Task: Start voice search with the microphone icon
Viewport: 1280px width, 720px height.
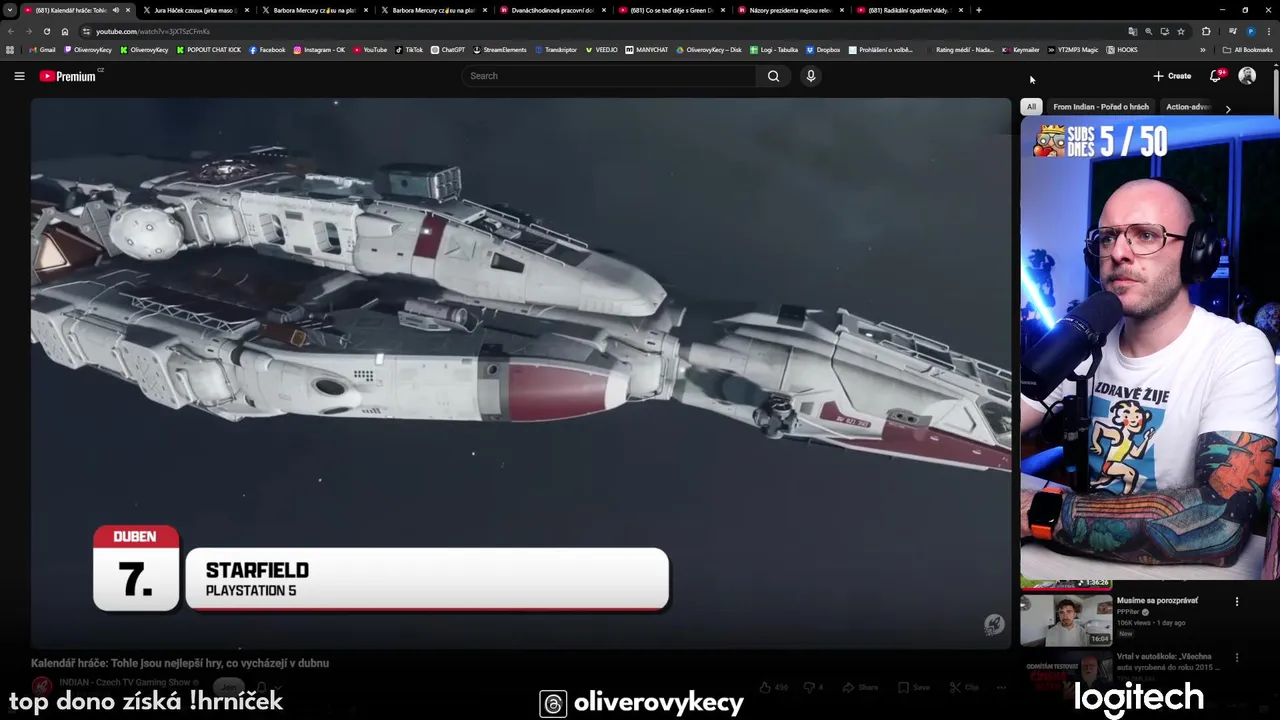Action: (x=811, y=76)
